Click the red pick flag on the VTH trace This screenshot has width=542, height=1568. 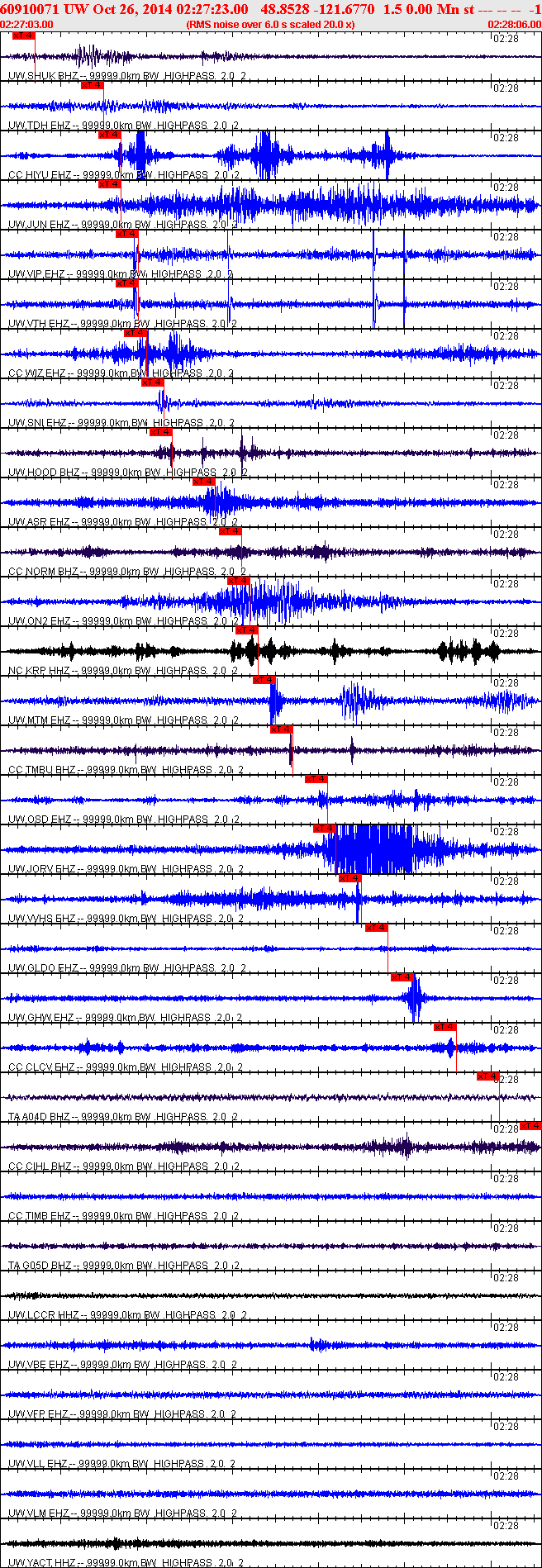tap(126, 283)
